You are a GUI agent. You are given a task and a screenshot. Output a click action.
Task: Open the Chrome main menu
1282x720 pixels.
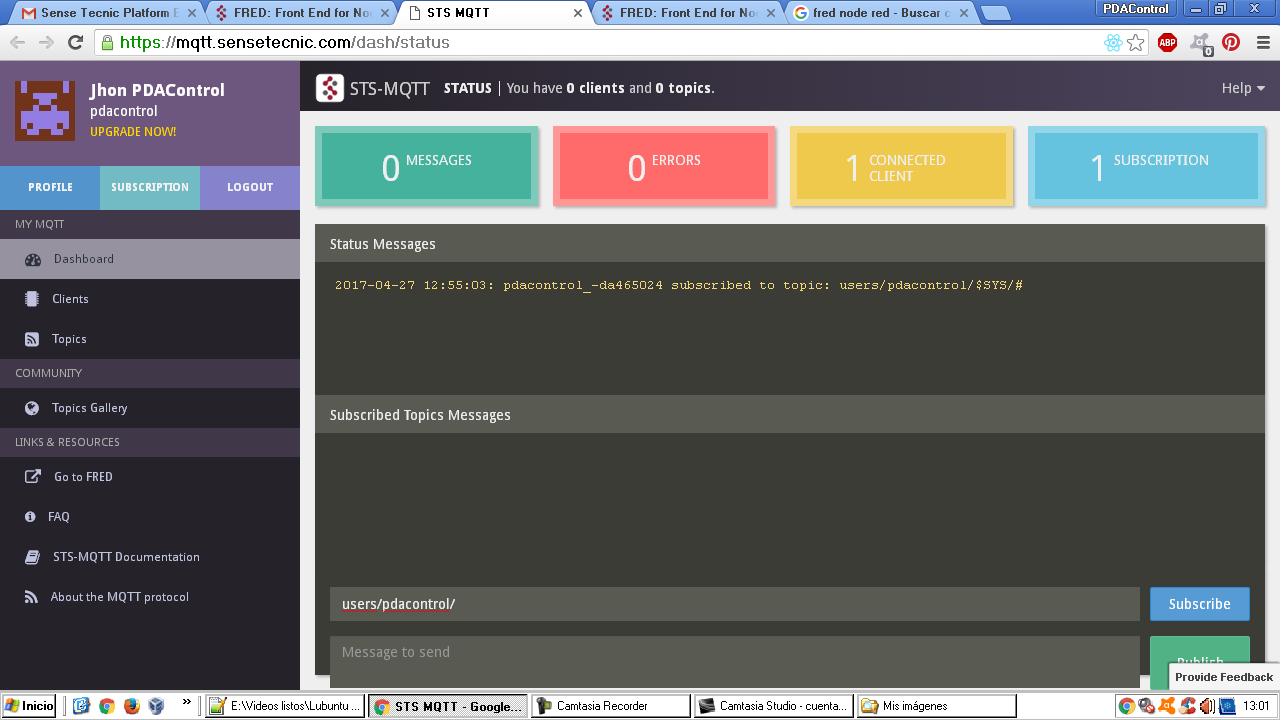(x=1263, y=42)
